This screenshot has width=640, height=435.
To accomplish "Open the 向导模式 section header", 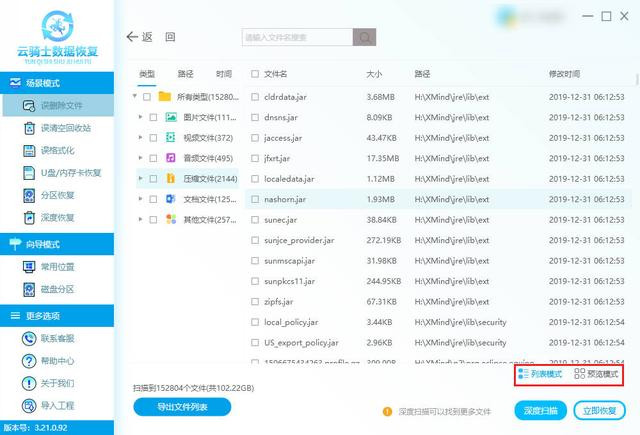I will pyautogui.click(x=57, y=244).
